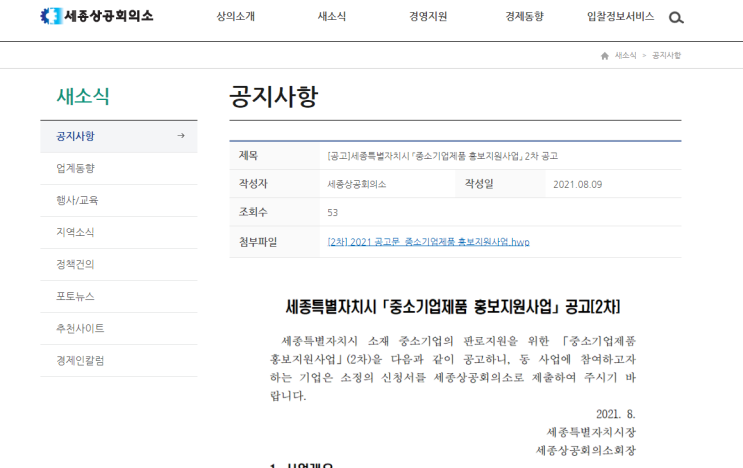Viewport: 743px width, 468px height.
Task: Click the 공지사항 page heading
Action: [274, 97]
